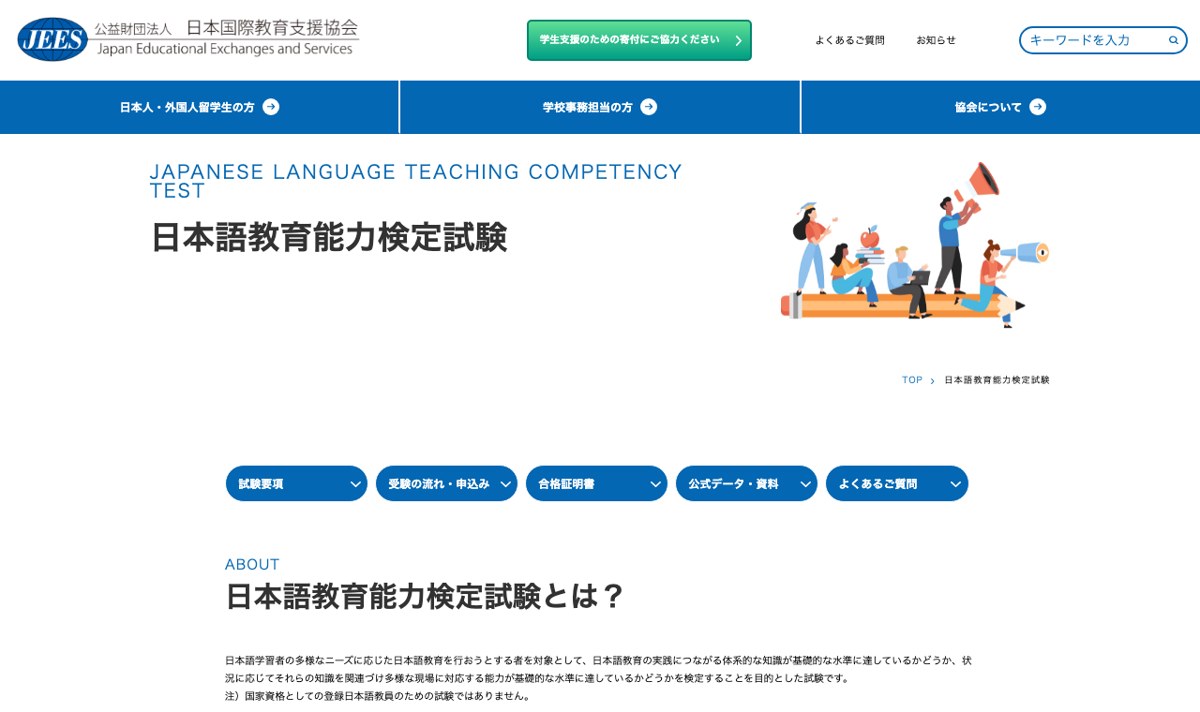Click heading 日本語教育能力検定試験とは？

coord(425,596)
